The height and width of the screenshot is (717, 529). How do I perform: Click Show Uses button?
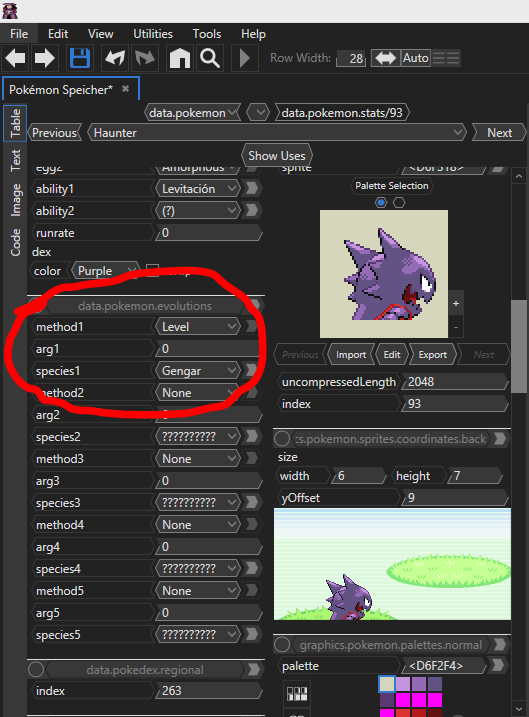[277, 155]
